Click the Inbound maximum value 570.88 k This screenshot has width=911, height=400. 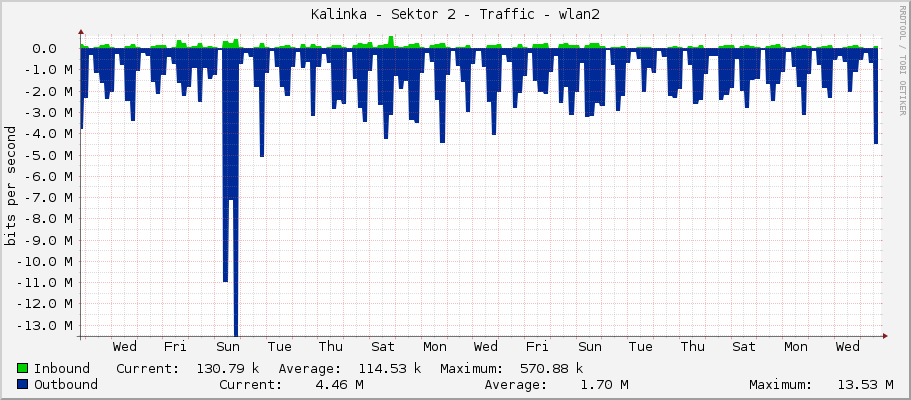point(551,369)
